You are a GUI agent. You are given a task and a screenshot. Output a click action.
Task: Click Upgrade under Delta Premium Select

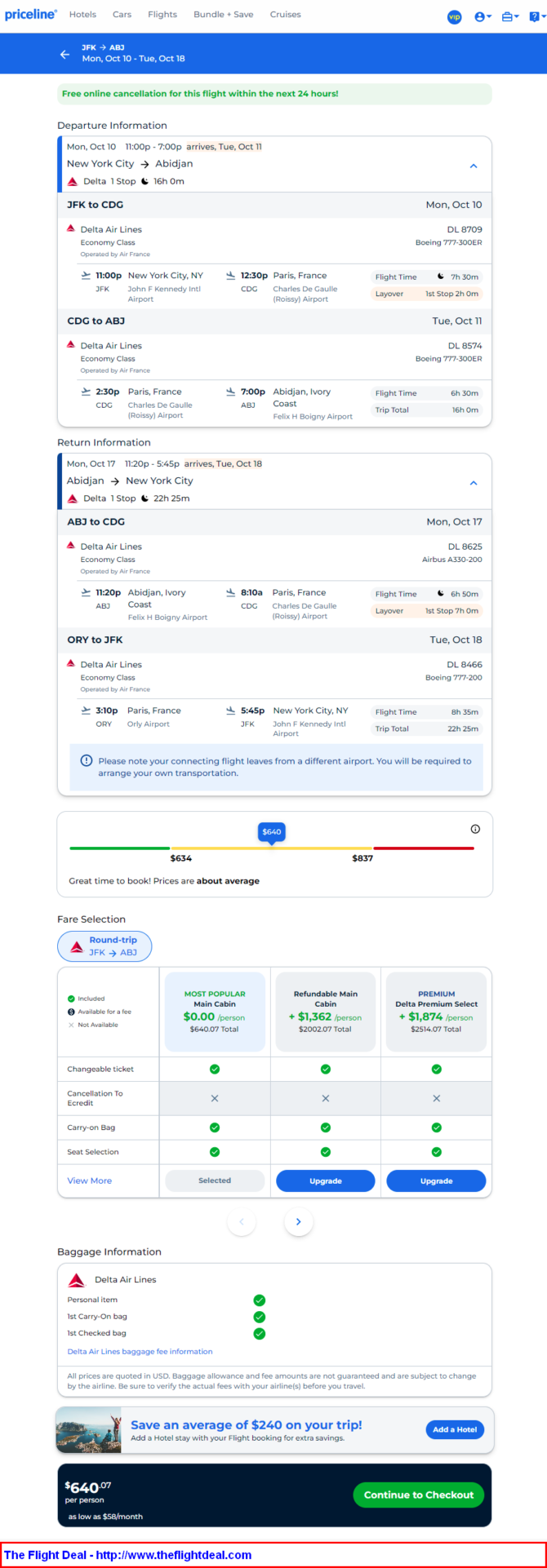coord(436,1180)
